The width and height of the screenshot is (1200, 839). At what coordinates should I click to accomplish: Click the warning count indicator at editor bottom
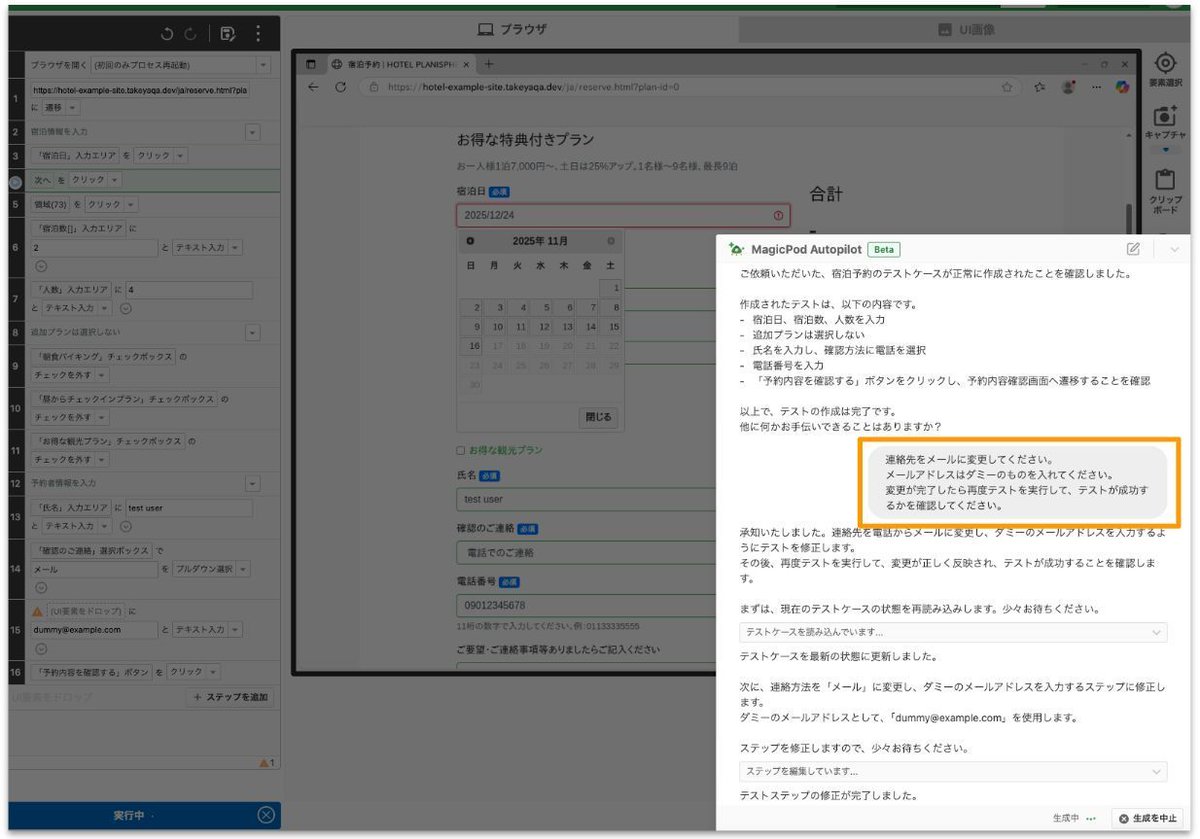pos(267,762)
